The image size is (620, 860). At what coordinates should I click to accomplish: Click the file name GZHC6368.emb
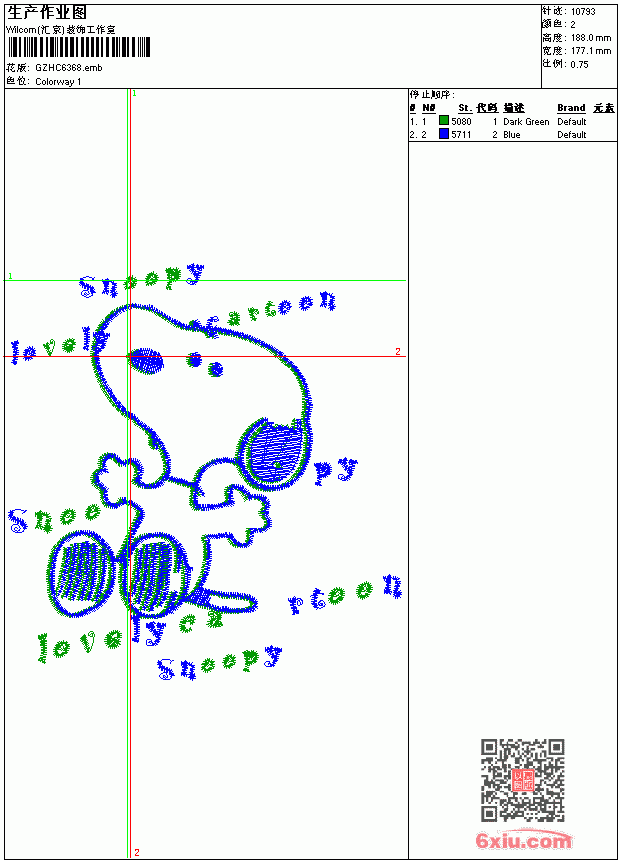[x=69, y=68]
